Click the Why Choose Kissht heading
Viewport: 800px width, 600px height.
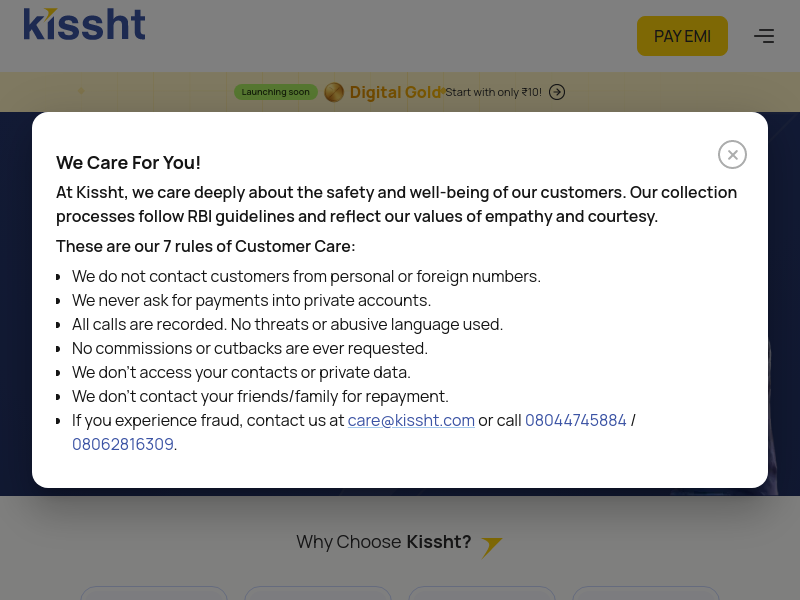383,542
